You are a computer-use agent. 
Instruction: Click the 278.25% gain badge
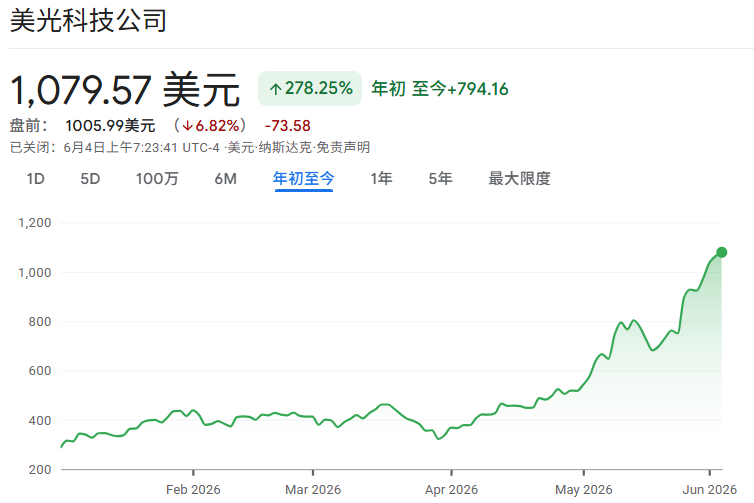click(310, 88)
